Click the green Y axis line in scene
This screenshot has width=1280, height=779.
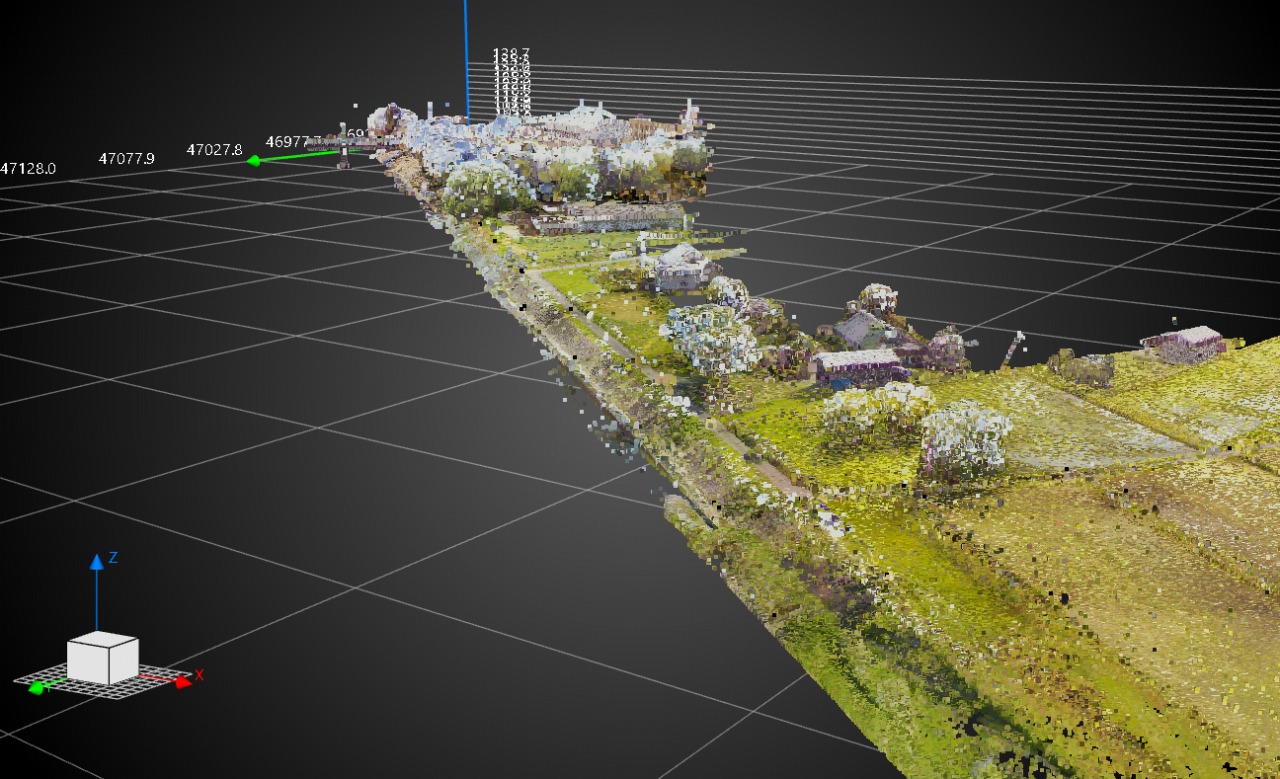pyautogui.click(x=300, y=155)
